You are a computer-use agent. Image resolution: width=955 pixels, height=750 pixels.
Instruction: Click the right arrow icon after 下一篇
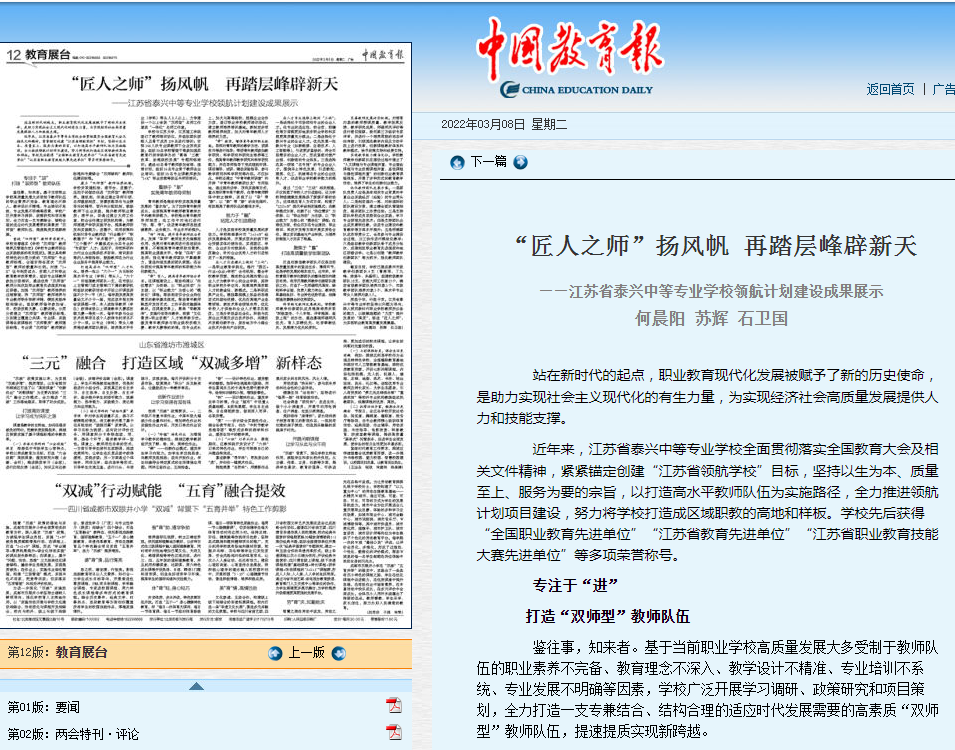[520, 162]
